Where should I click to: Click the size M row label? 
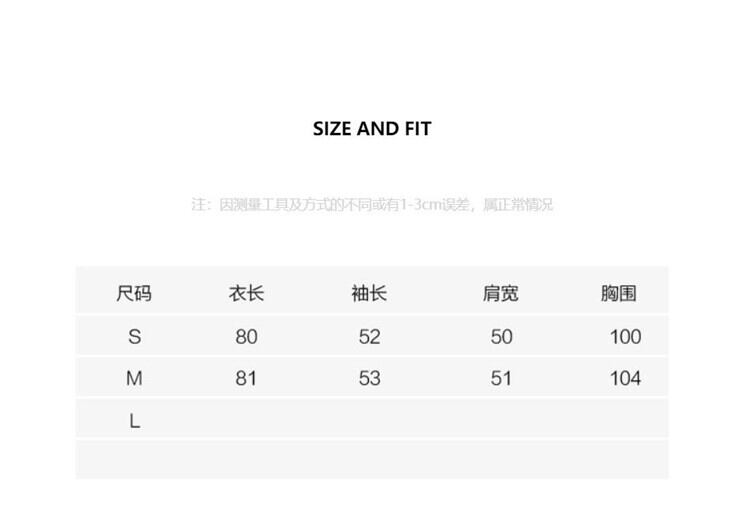134,379
